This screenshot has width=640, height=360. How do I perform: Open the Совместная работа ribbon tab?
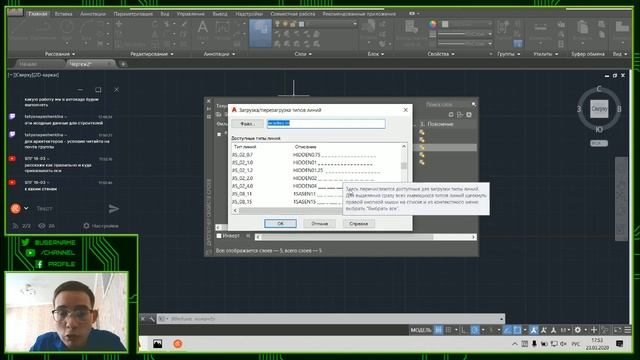point(293,14)
